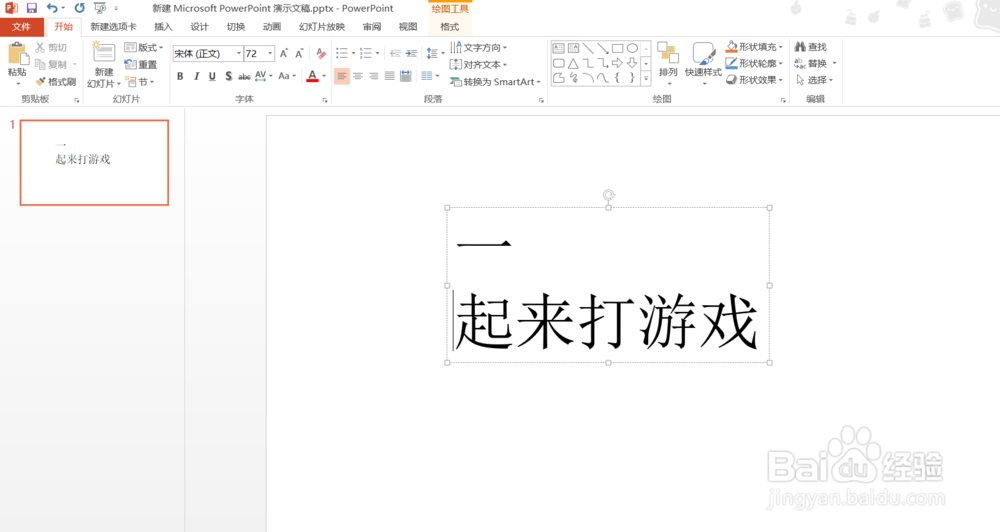Switch to the Slide Show (幻灯片放映) tab
The image size is (1000, 532).
click(322, 27)
